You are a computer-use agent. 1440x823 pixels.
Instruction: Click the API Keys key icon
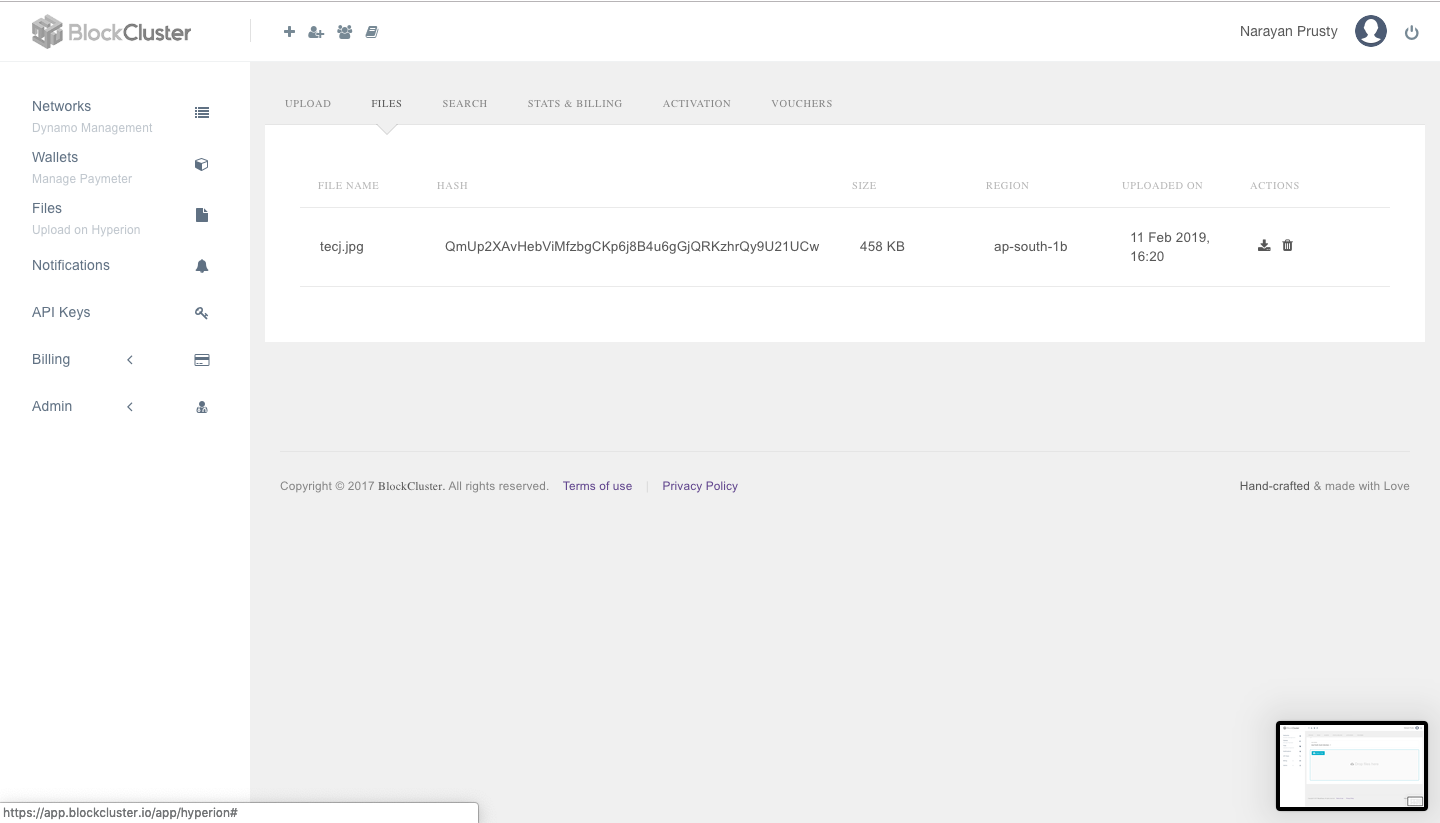[x=202, y=312]
